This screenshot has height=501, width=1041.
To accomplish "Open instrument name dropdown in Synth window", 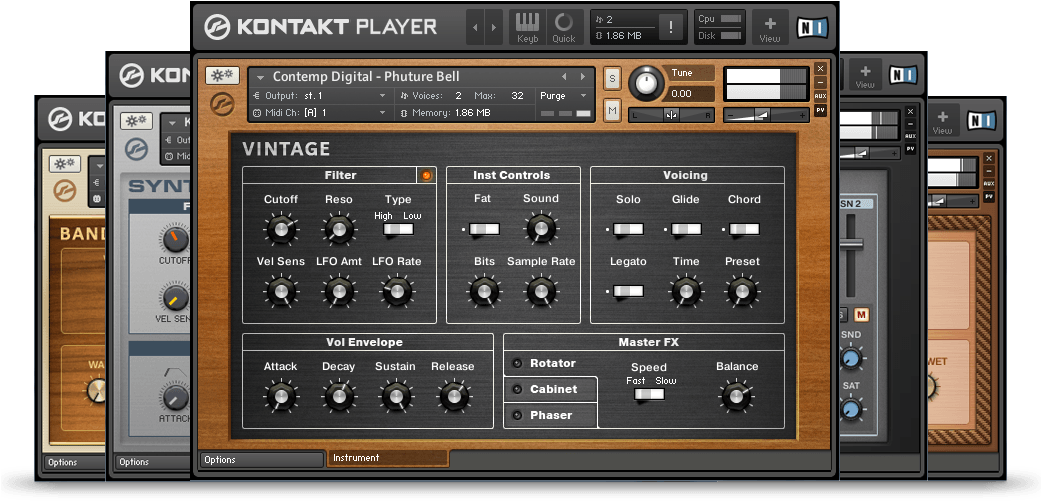I will (x=173, y=123).
